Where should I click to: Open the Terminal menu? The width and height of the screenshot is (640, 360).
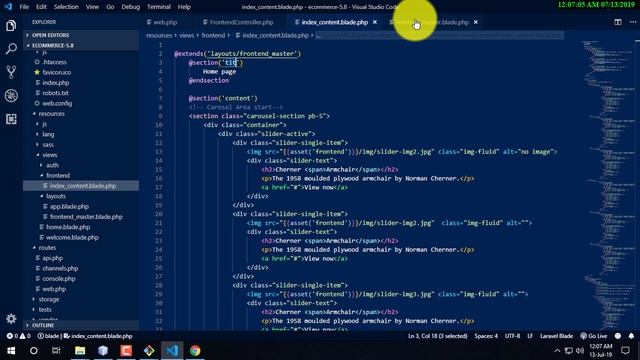[159, 7]
